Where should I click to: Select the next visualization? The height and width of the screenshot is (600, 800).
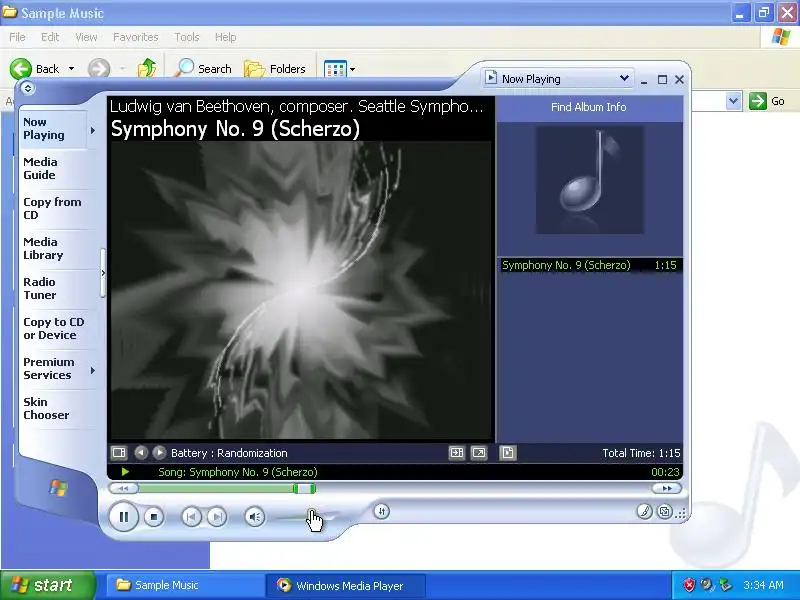click(x=159, y=453)
